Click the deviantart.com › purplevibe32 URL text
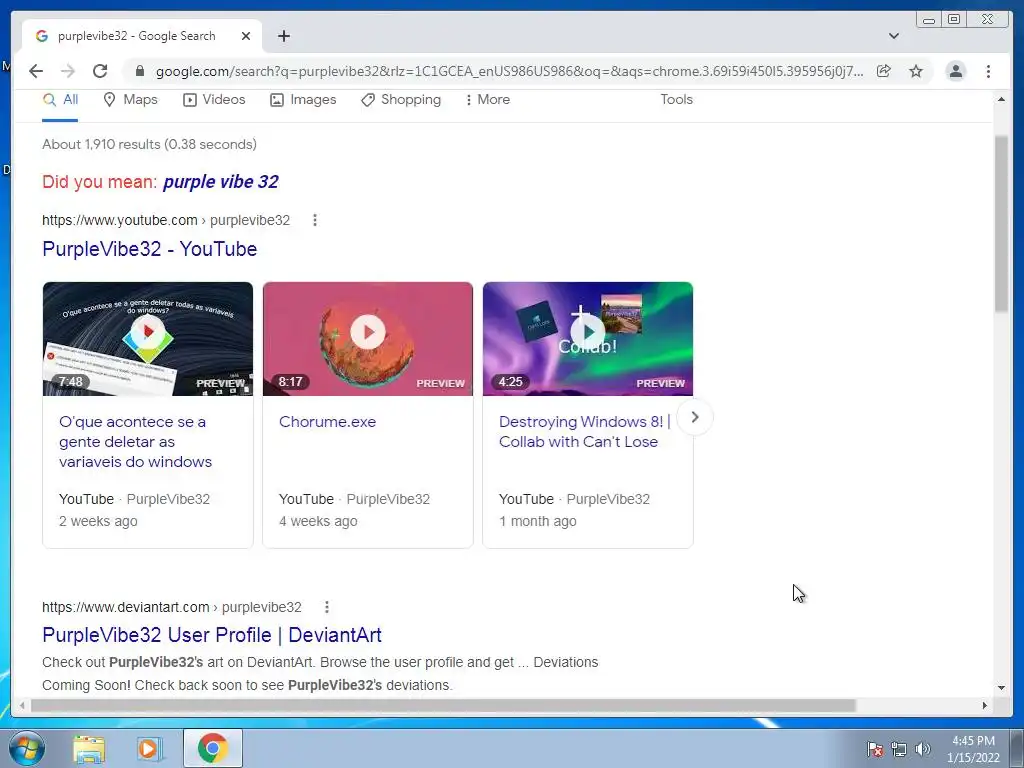The image size is (1024, 768). click(x=172, y=607)
